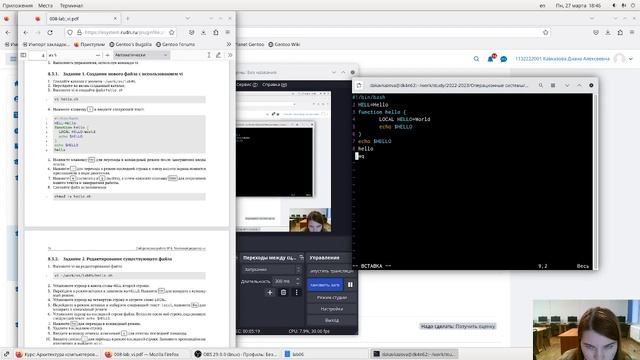The width and height of the screenshot is (640, 360).
Task: List all tabs in PDF Firefox window
Action: 188,18
